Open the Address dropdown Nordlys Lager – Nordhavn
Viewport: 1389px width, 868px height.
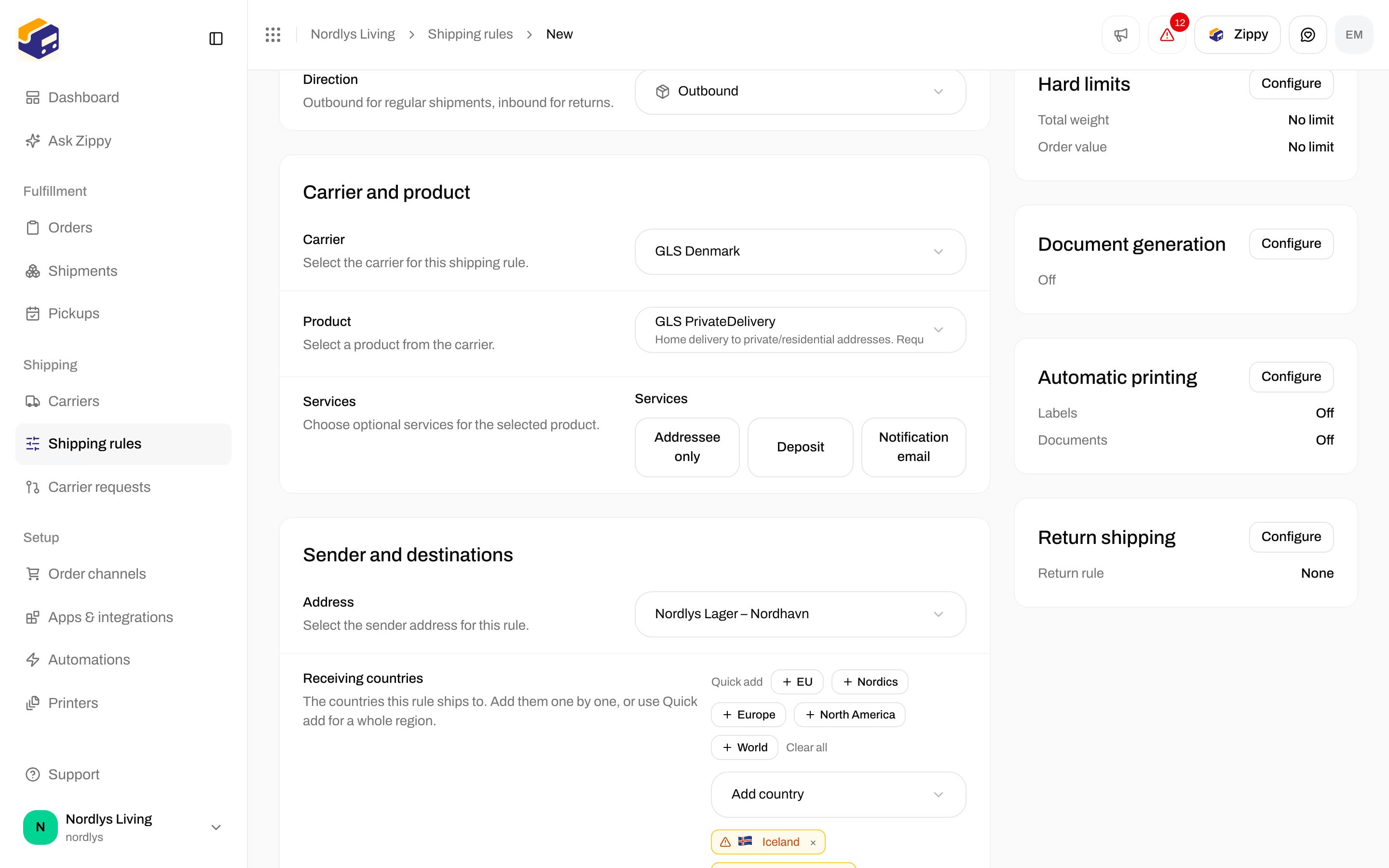(800, 614)
